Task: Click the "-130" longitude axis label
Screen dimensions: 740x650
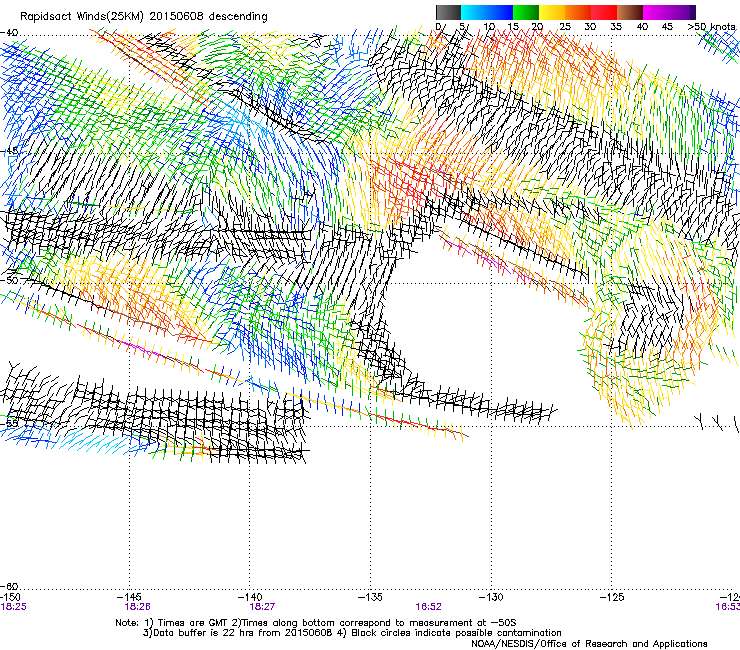Action: click(491, 598)
